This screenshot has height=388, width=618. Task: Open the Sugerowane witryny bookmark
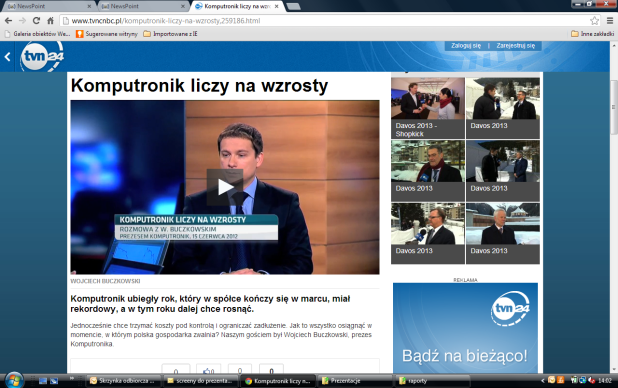[107, 34]
